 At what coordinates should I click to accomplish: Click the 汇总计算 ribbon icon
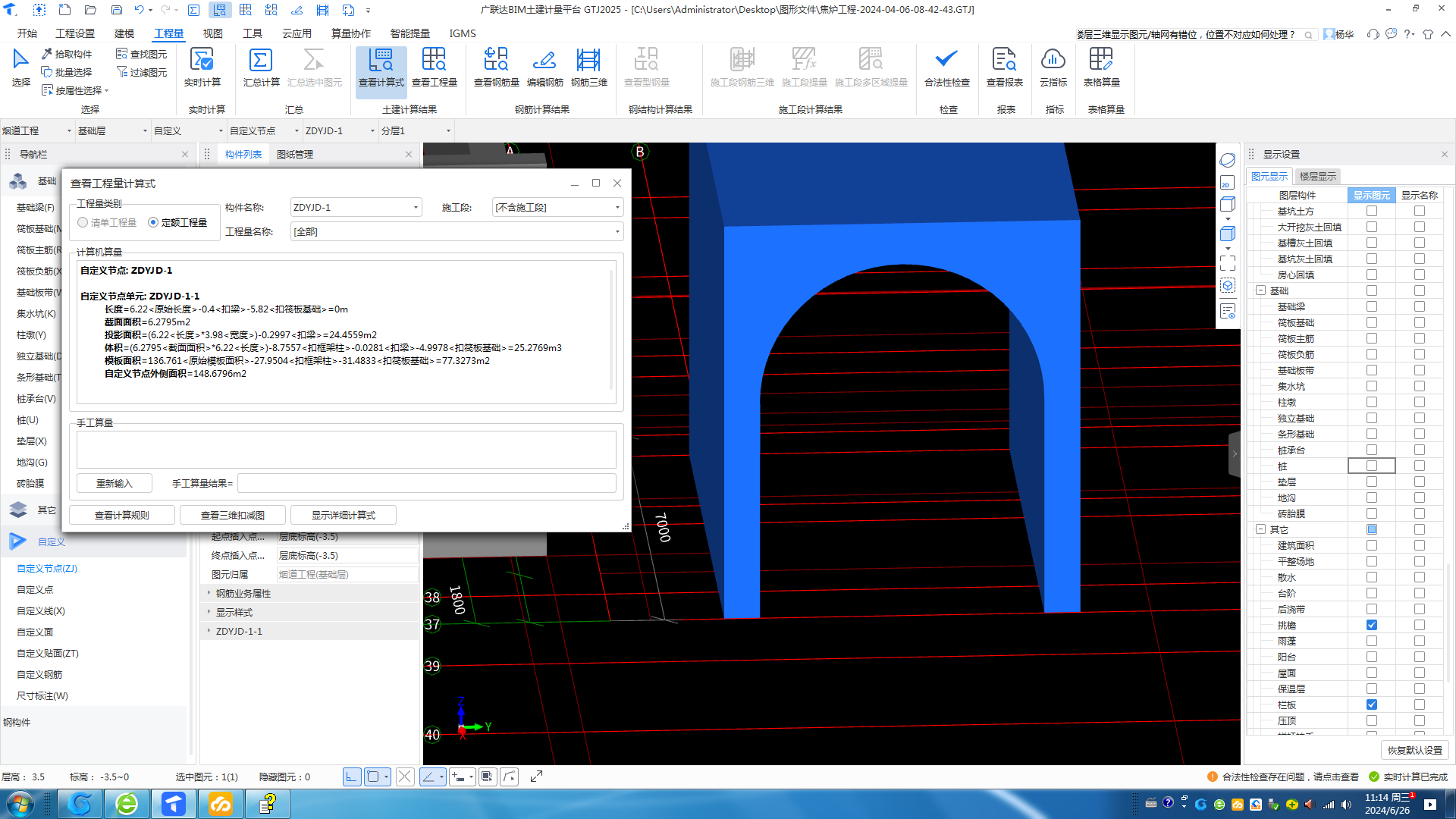pos(261,67)
